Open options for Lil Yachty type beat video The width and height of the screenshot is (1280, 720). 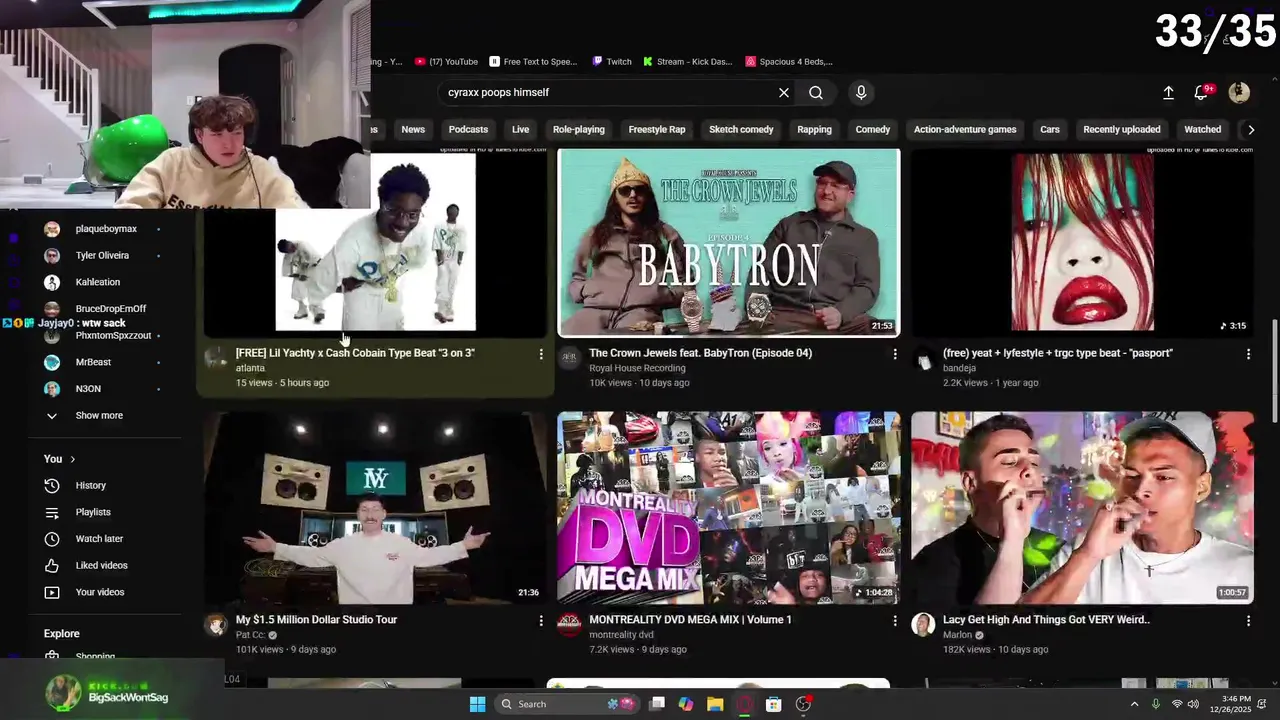541,354
